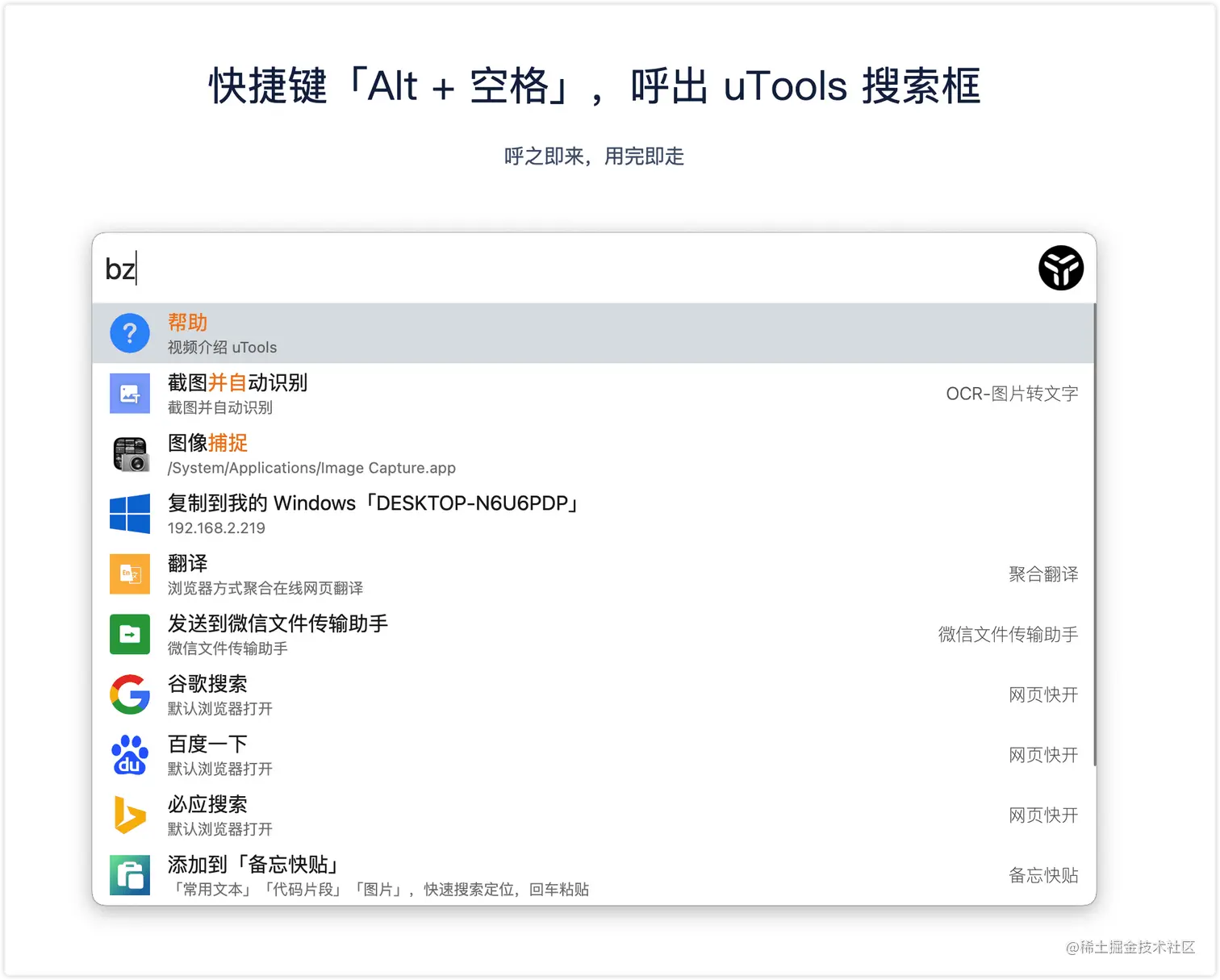Click 网页快开 label in 必应搜索 row
The image size is (1220, 980).
click(1043, 815)
